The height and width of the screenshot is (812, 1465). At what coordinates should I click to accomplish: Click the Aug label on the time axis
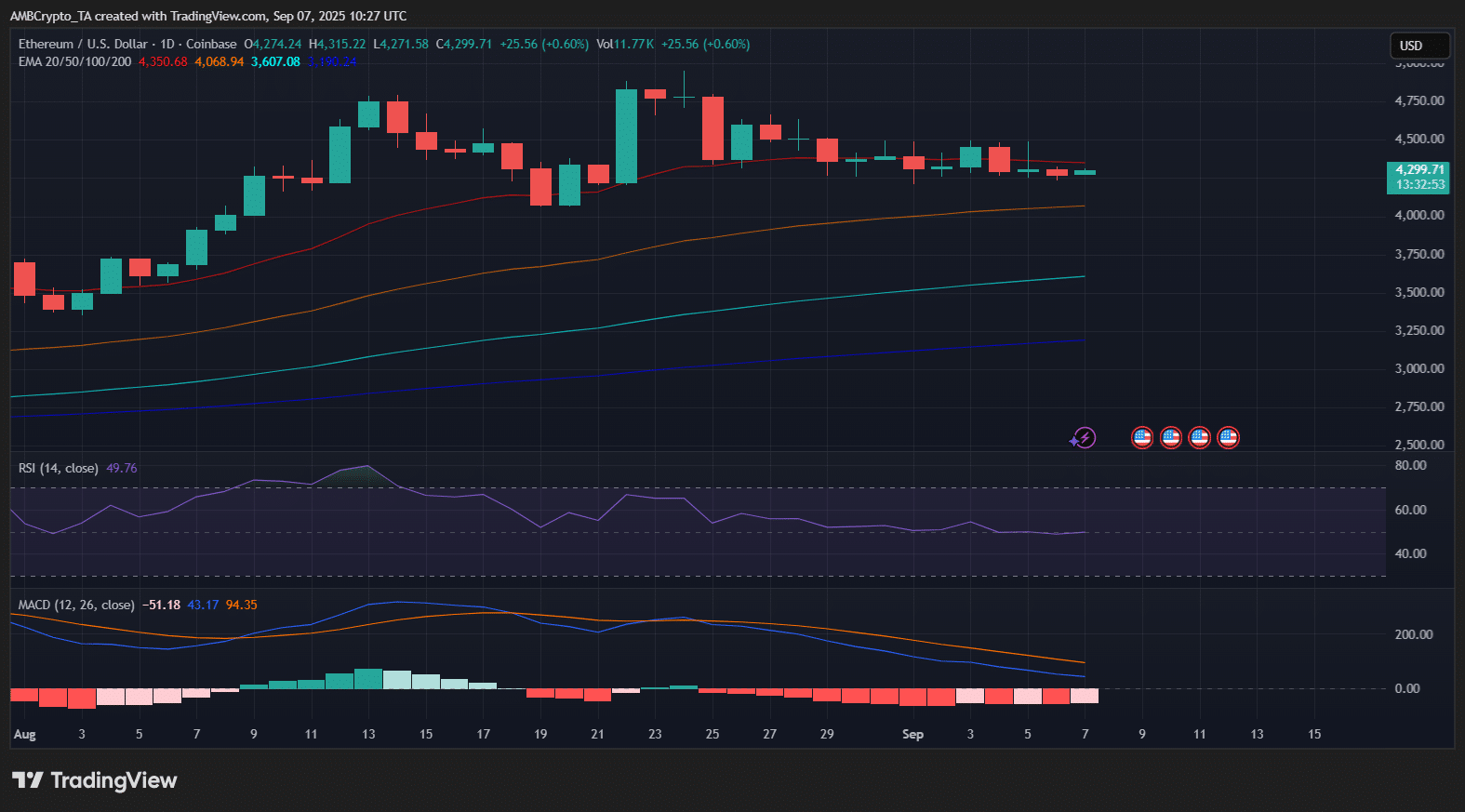[25, 734]
